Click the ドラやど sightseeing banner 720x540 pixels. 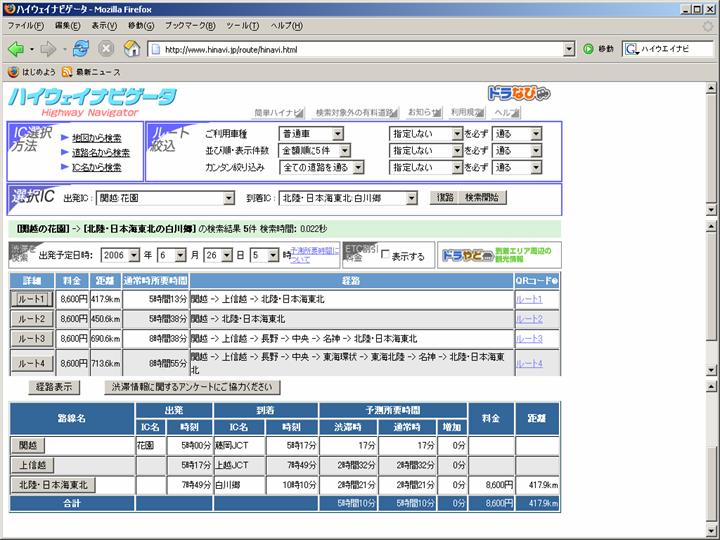click(x=499, y=255)
